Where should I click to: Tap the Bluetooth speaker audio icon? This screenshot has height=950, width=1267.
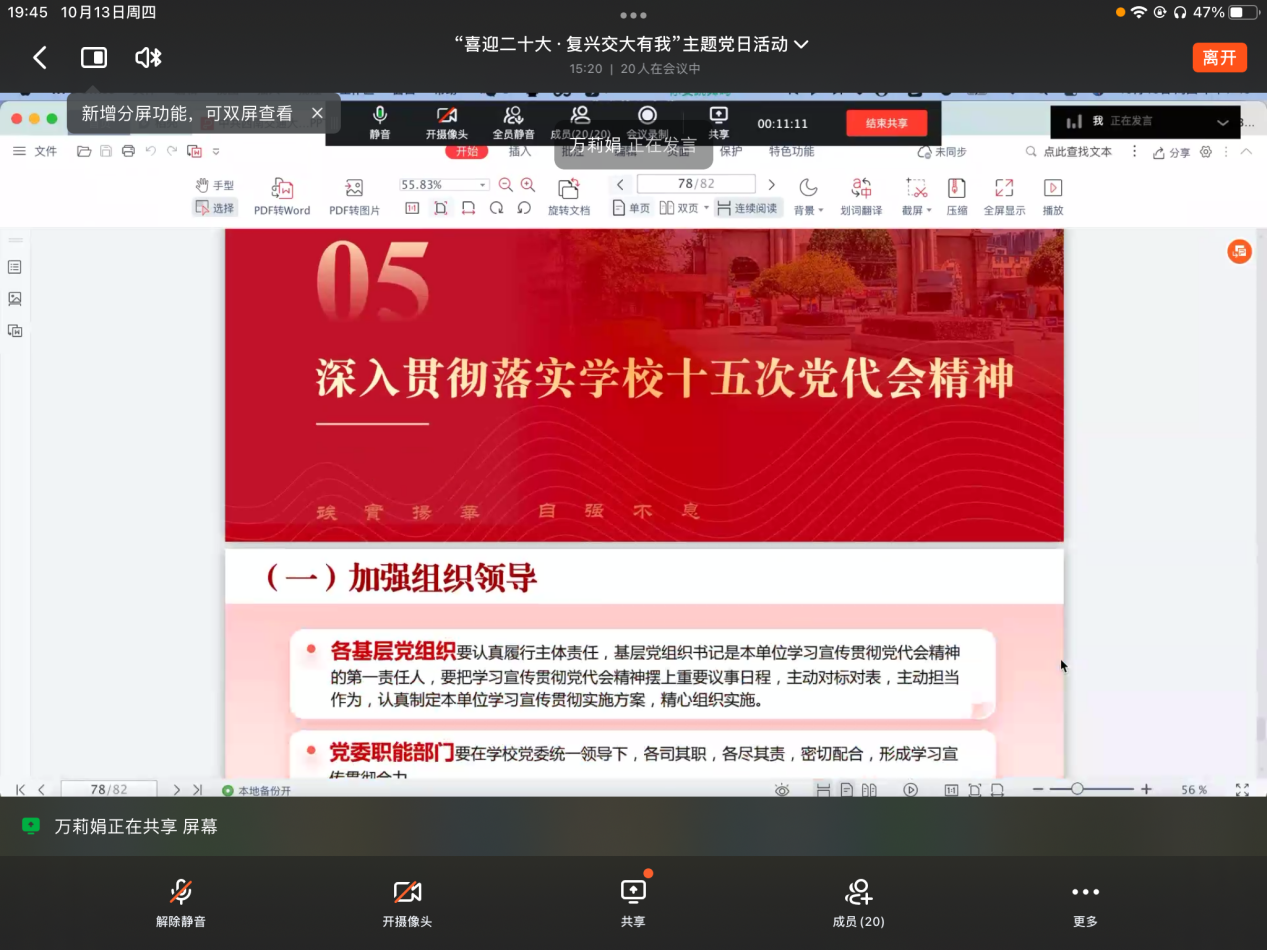point(148,58)
